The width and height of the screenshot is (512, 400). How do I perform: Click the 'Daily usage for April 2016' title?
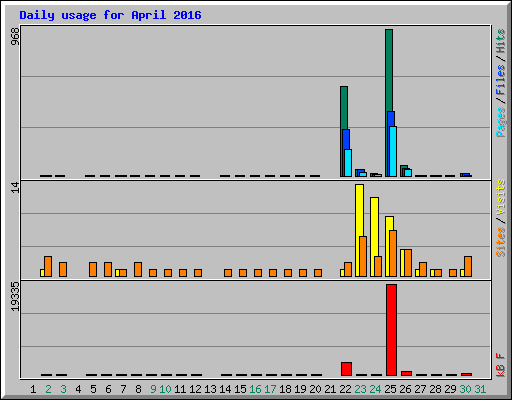[110, 15]
